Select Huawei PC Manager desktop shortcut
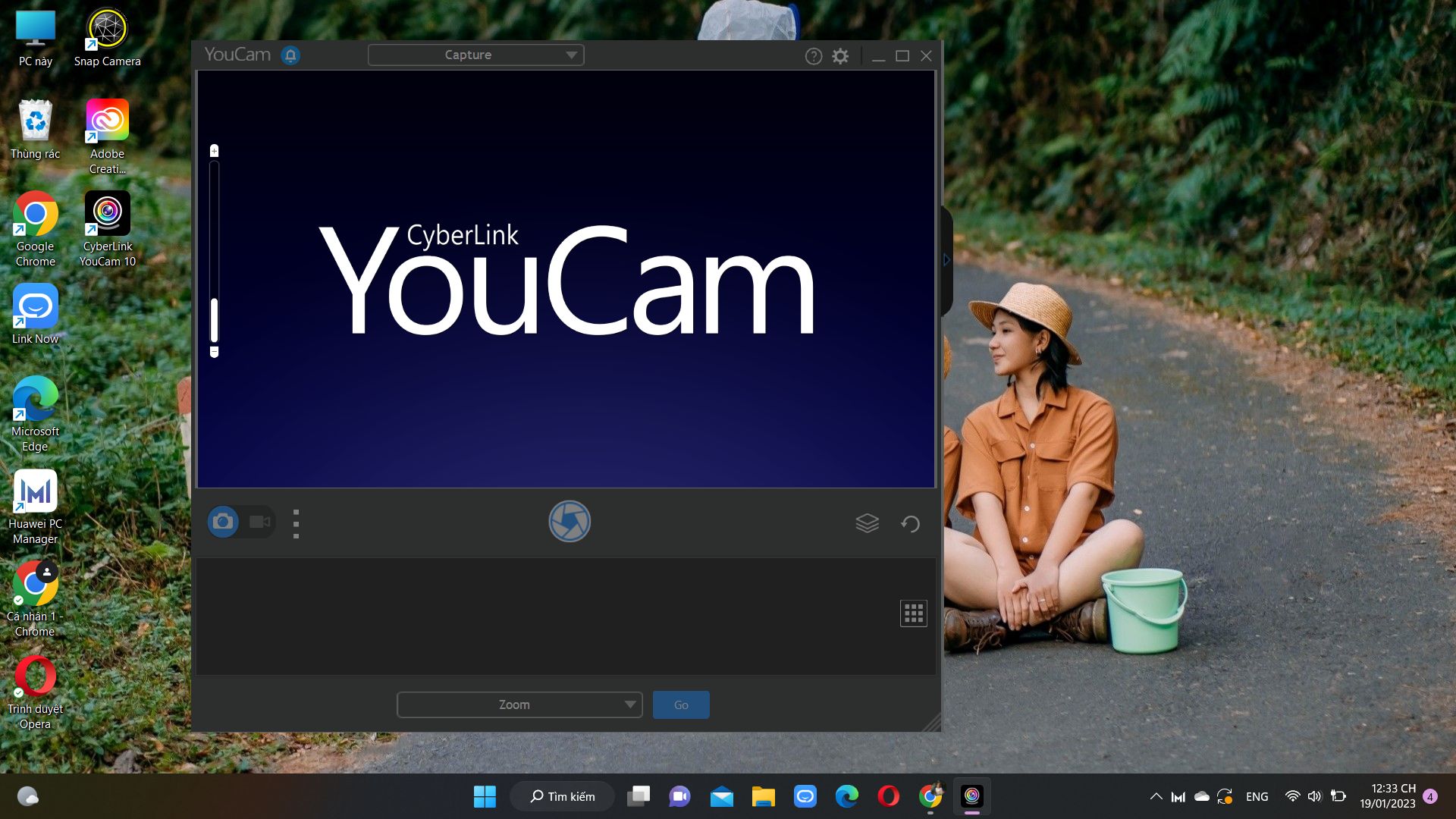Screen dimensions: 1456x819 (x=36, y=507)
